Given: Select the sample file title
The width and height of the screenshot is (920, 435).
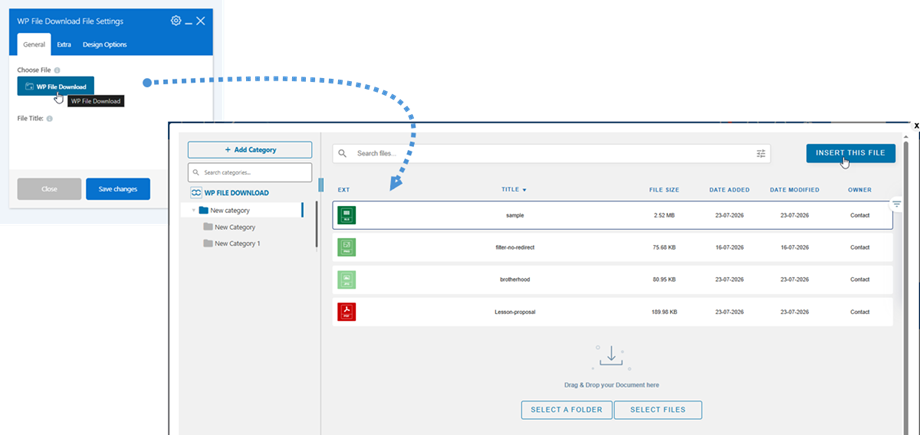Looking at the screenshot, I should (515, 215).
